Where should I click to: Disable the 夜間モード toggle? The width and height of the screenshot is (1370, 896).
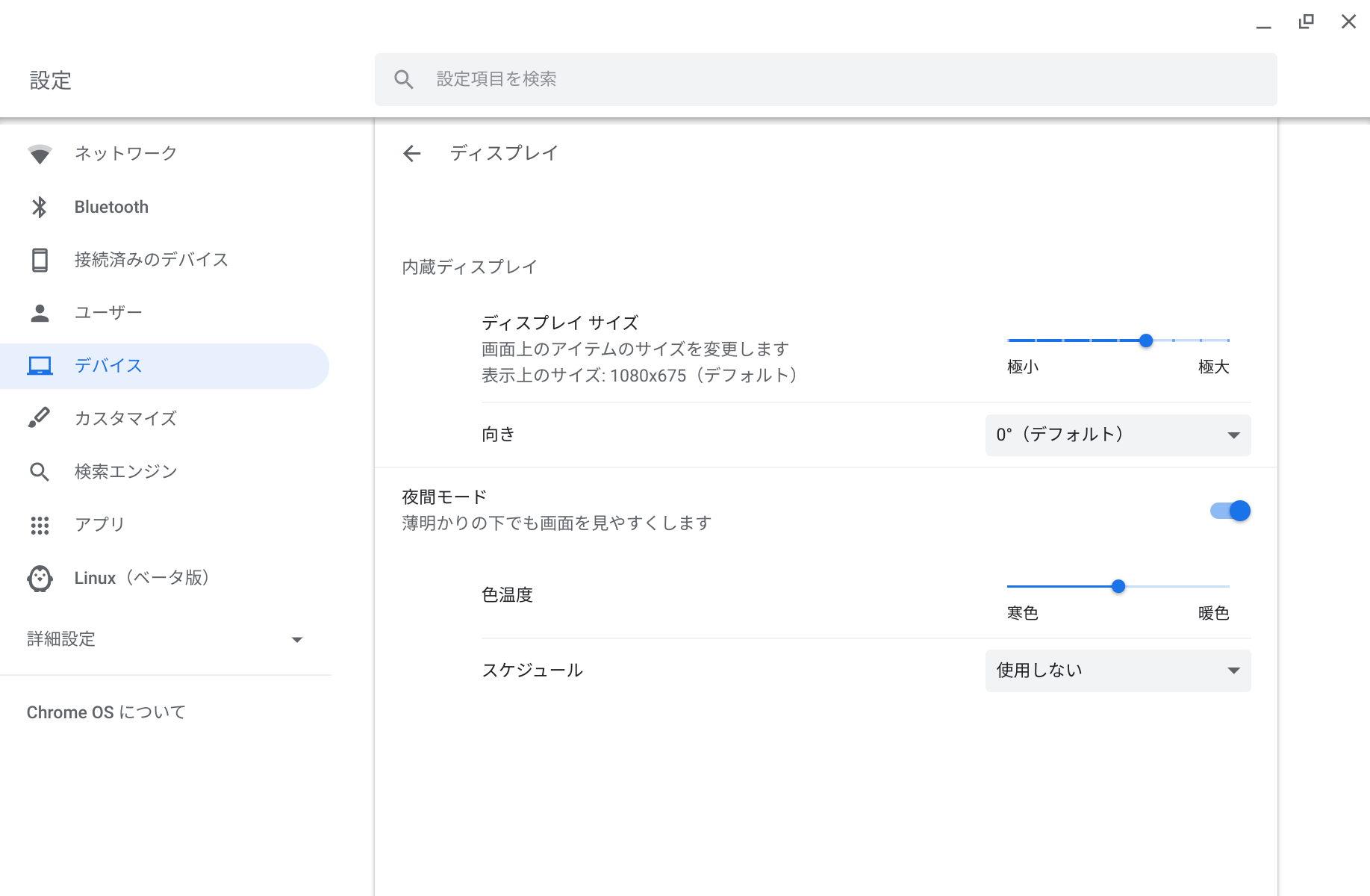(x=1230, y=511)
